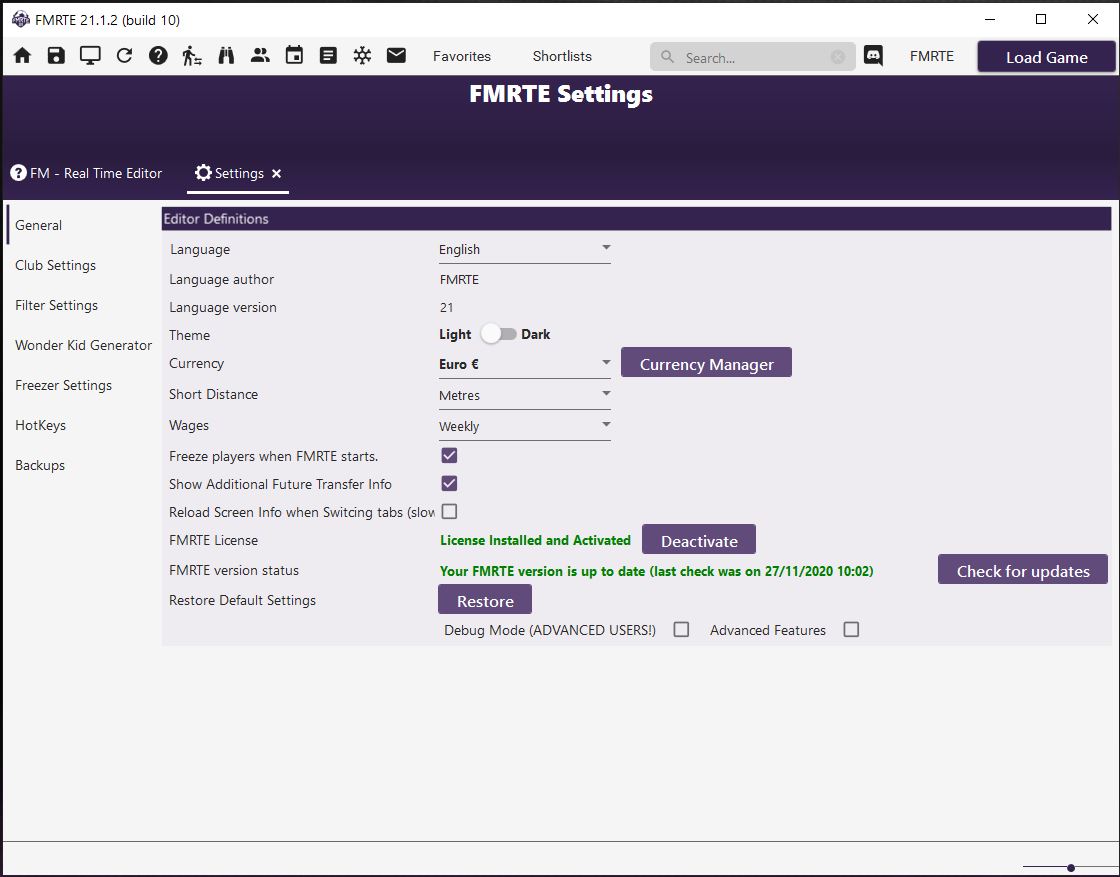This screenshot has height=877, width=1120.
Task: Click the snowflake freezer icon
Action: (362, 56)
